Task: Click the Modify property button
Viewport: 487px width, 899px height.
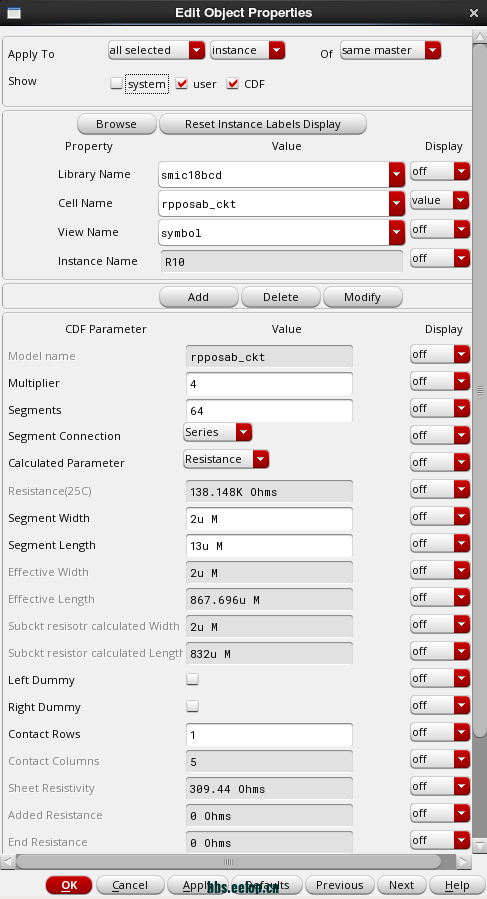Action: pos(363,297)
